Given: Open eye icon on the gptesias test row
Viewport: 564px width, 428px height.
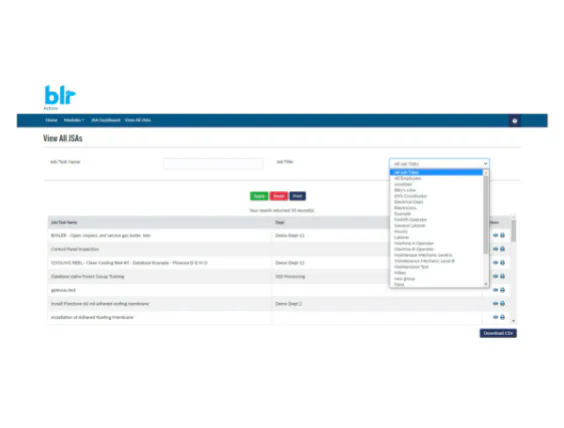Looking at the screenshot, I should point(495,290).
